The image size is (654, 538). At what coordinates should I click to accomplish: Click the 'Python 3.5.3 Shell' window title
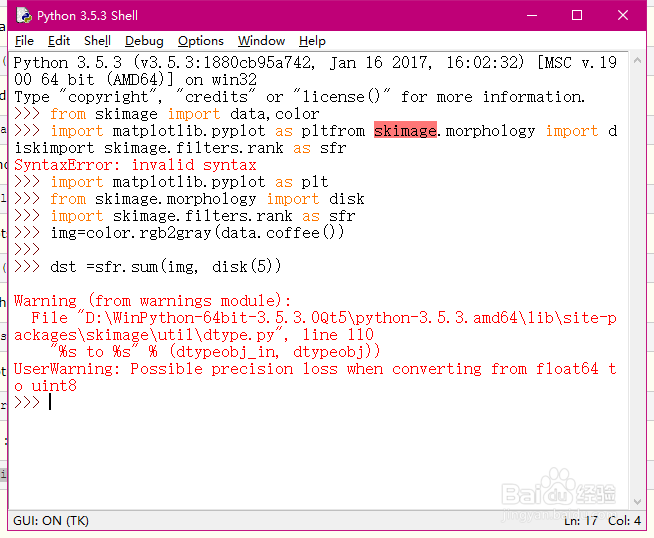[87, 15]
